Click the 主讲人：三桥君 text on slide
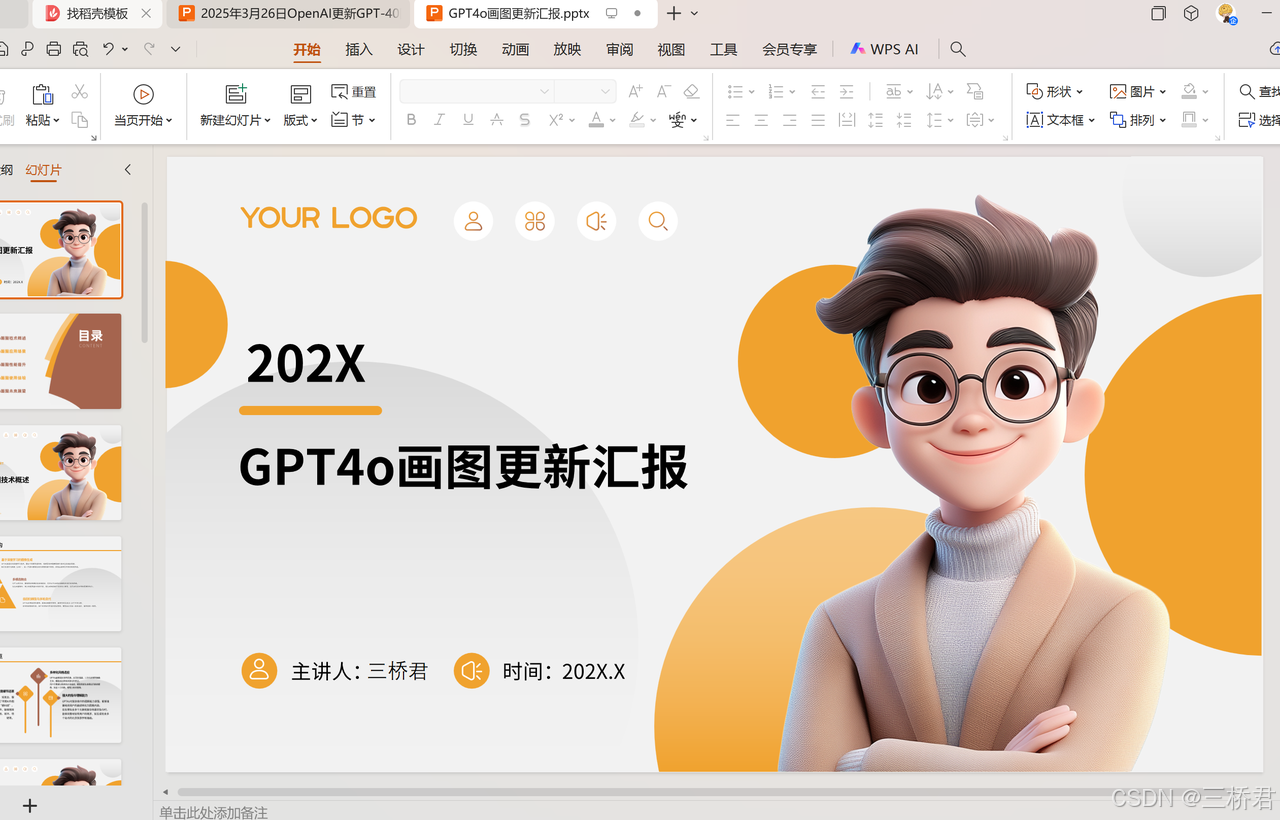The image size is (1280, 820). [359, 671]
